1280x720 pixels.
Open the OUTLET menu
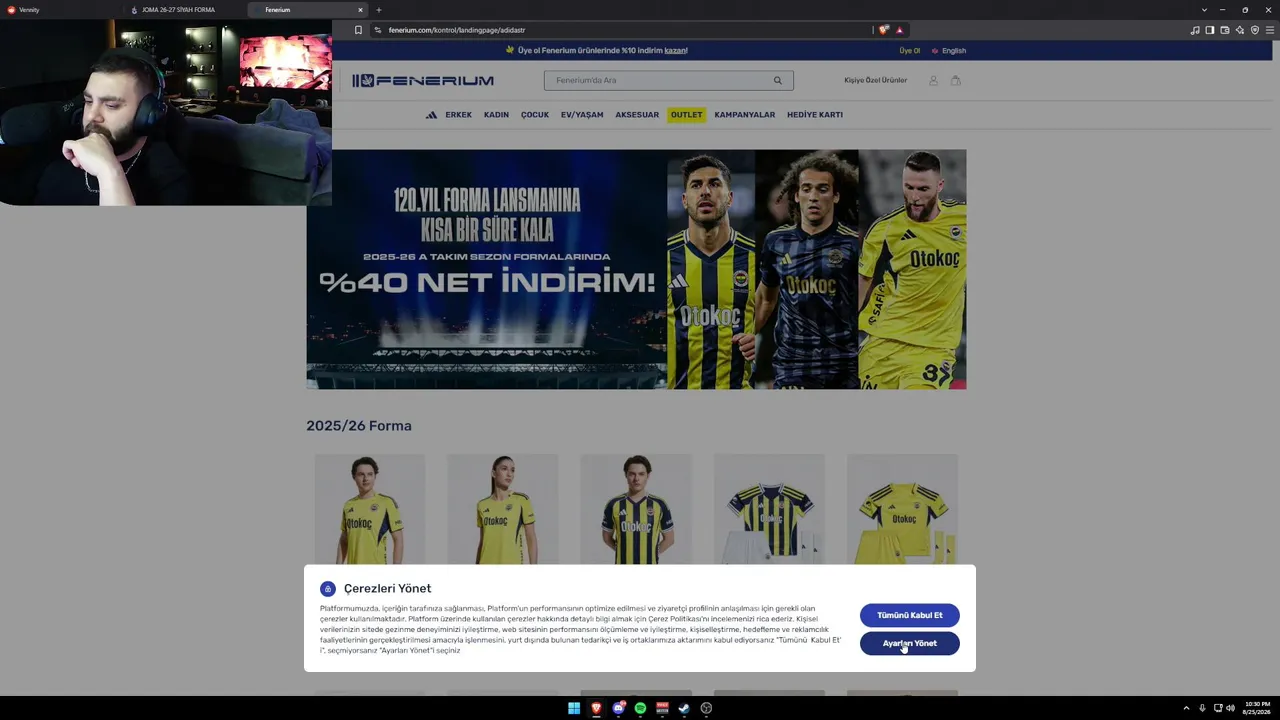(686, 115)
